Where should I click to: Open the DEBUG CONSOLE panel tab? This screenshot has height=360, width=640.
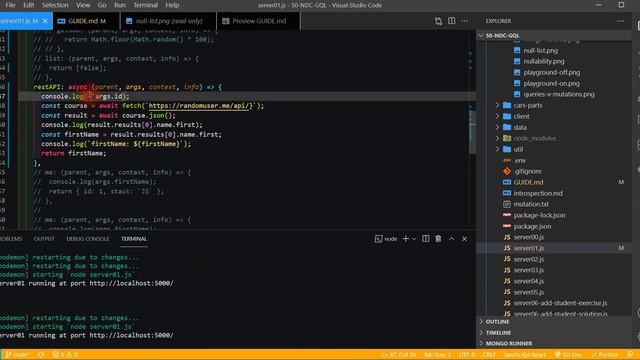pyautogui.click(x=88, y=239)
